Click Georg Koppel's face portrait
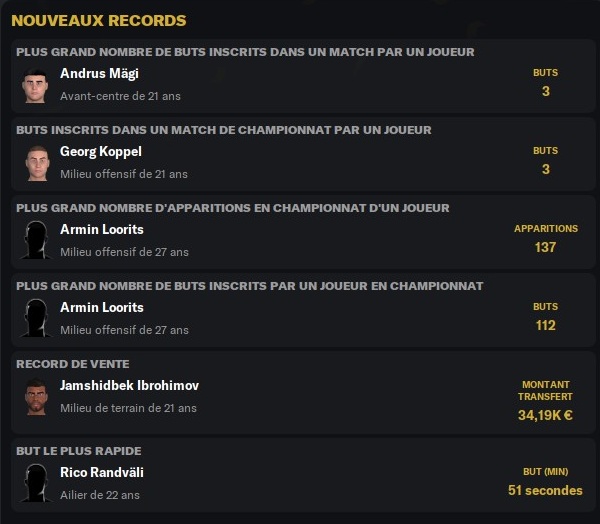 pyautogui.click(x=36, y=162)
